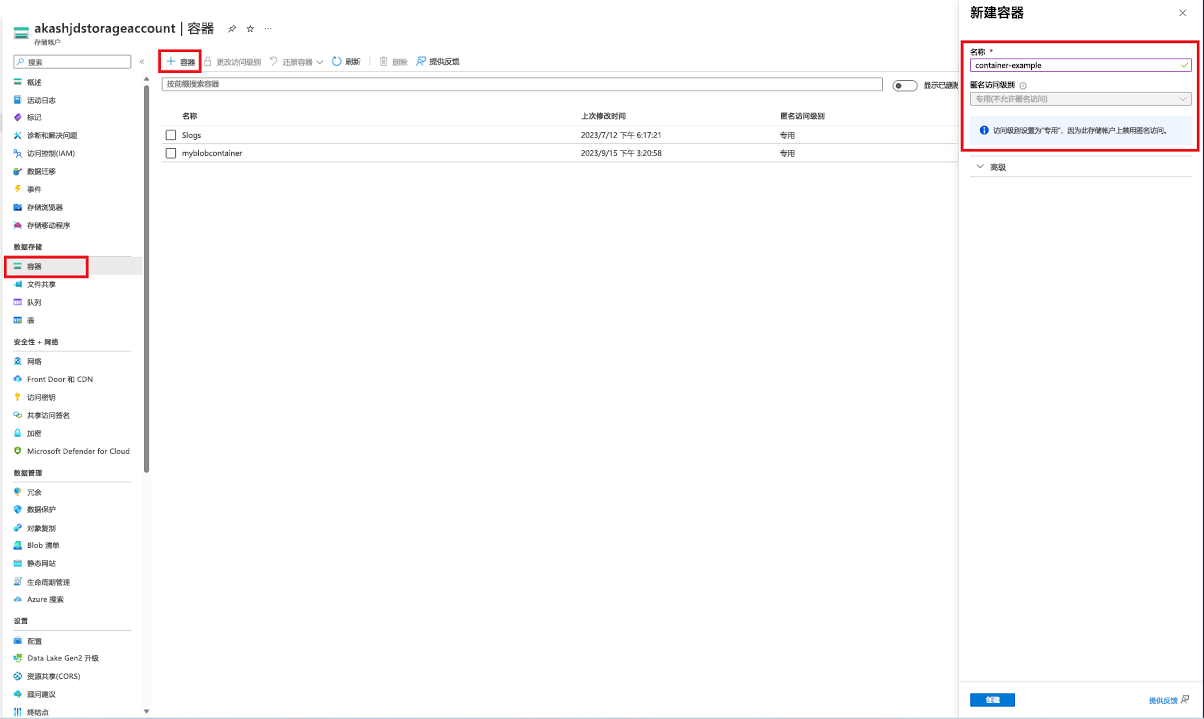Open the more options ellipsis in header

[267, 29]
